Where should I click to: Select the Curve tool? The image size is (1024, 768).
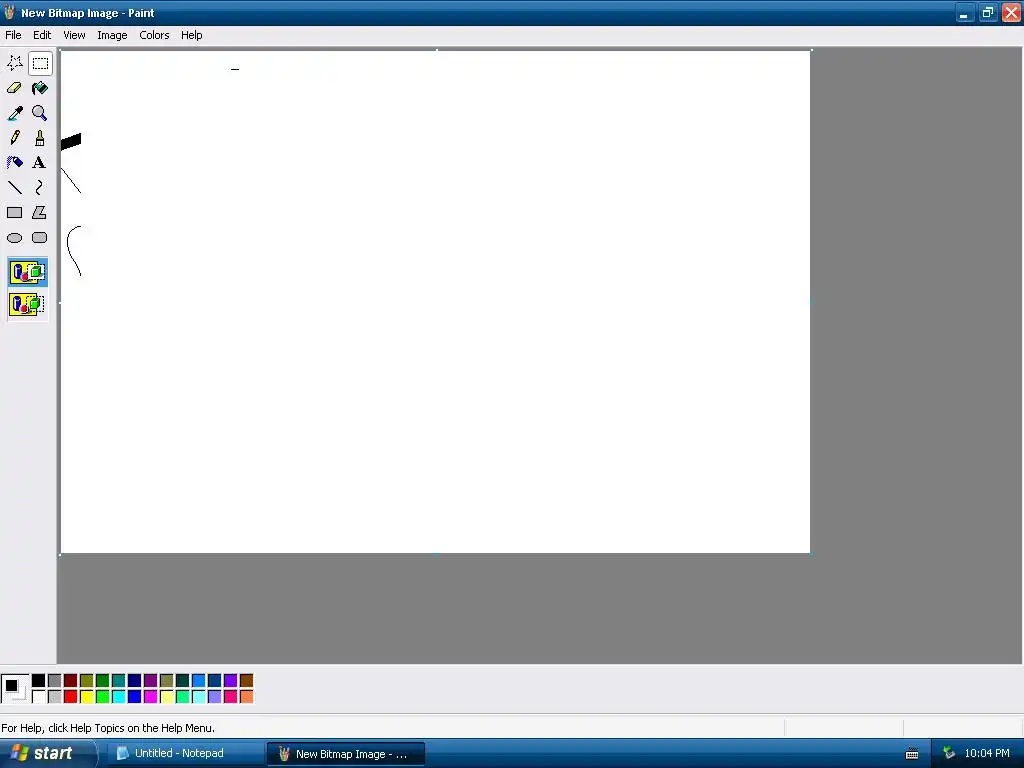click(40, 188)
